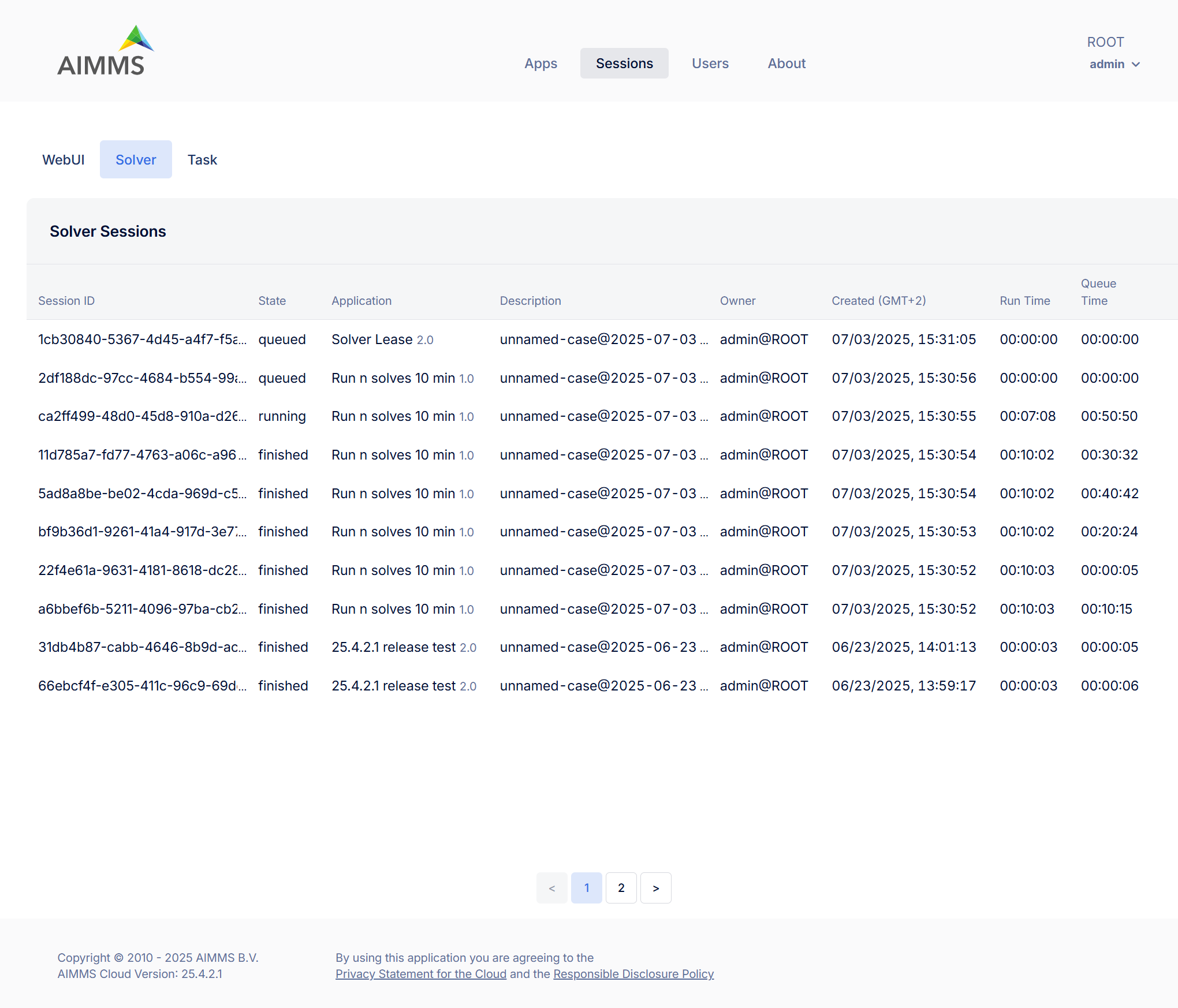Screen dimensions: 1178x1008
Task: Open session 66ebcf4f-e305-411c-96c9
Action: (142, 686)
